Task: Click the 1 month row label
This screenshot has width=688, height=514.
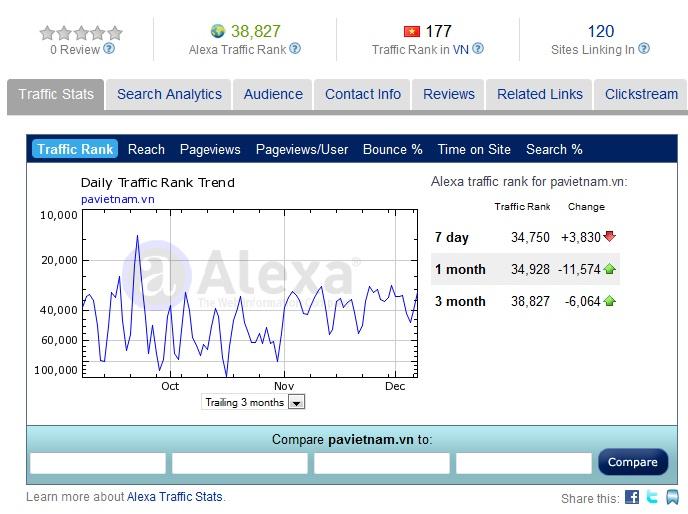Action: (460, 269)
